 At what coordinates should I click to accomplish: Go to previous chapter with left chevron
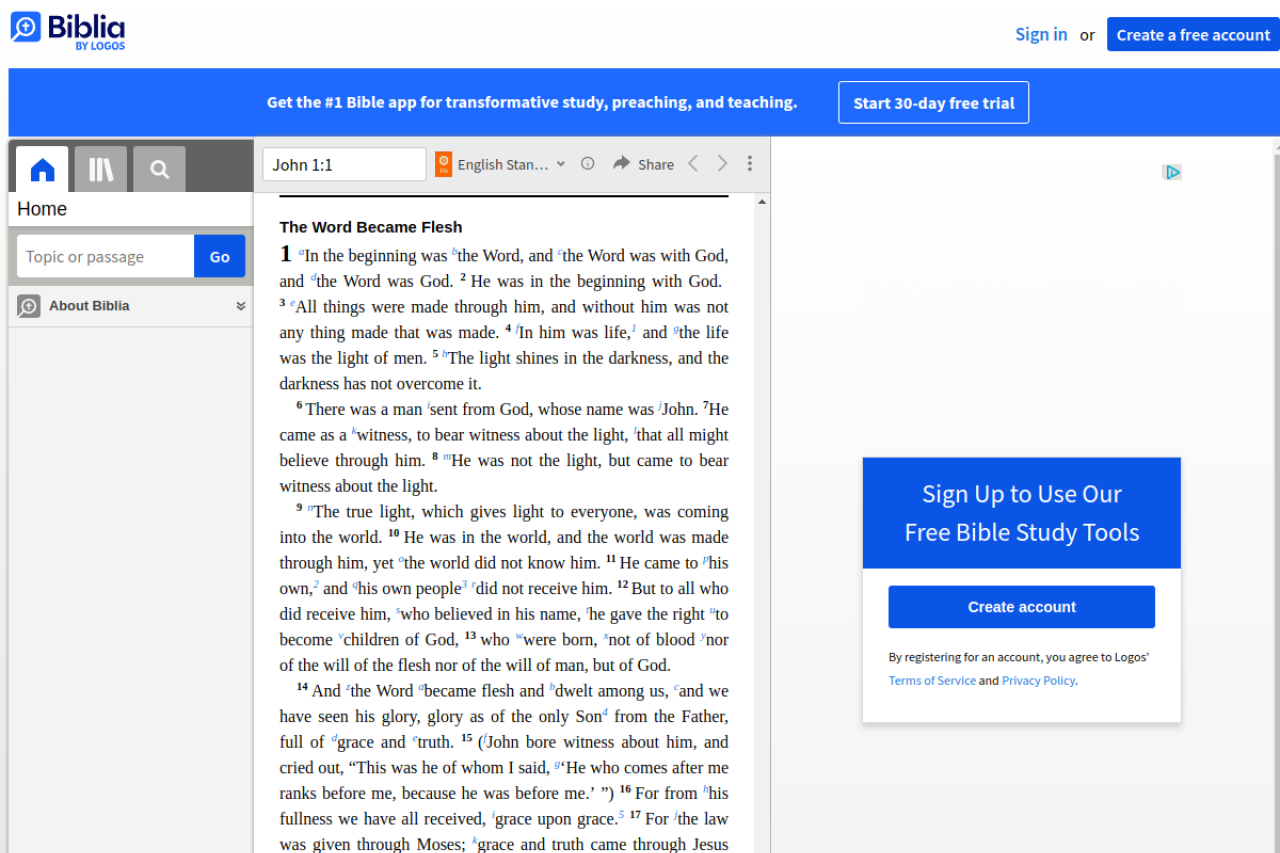click(693, 164)
